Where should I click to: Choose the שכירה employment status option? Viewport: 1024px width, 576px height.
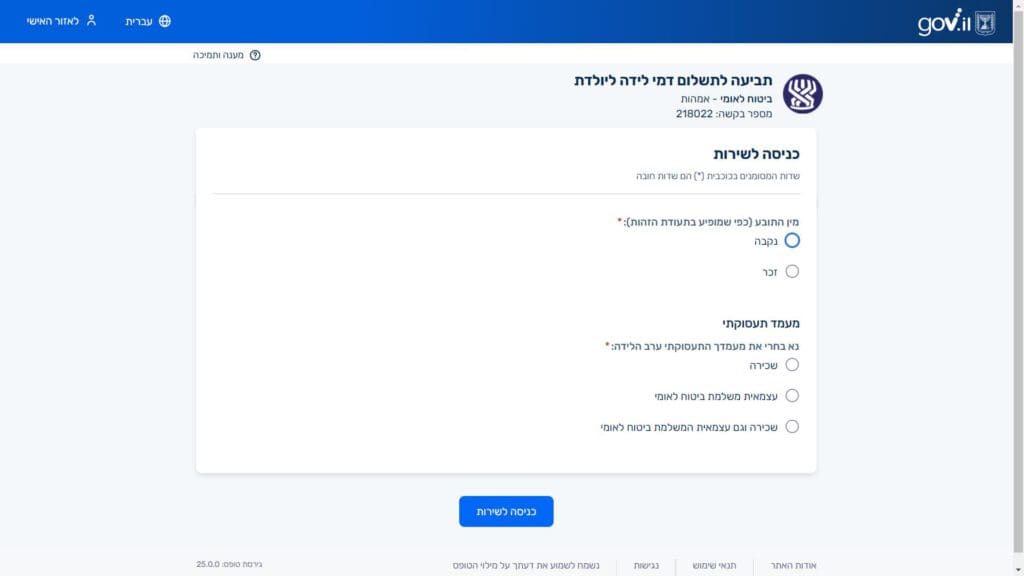point(792,365)
